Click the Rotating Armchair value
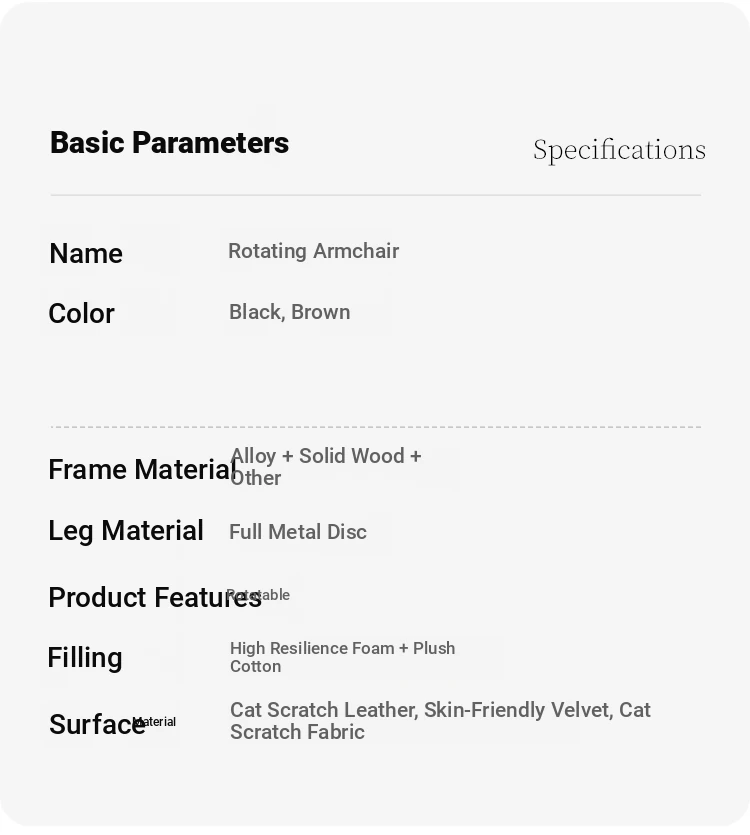This screenshot has width=750, height=835. pos(314,251)
